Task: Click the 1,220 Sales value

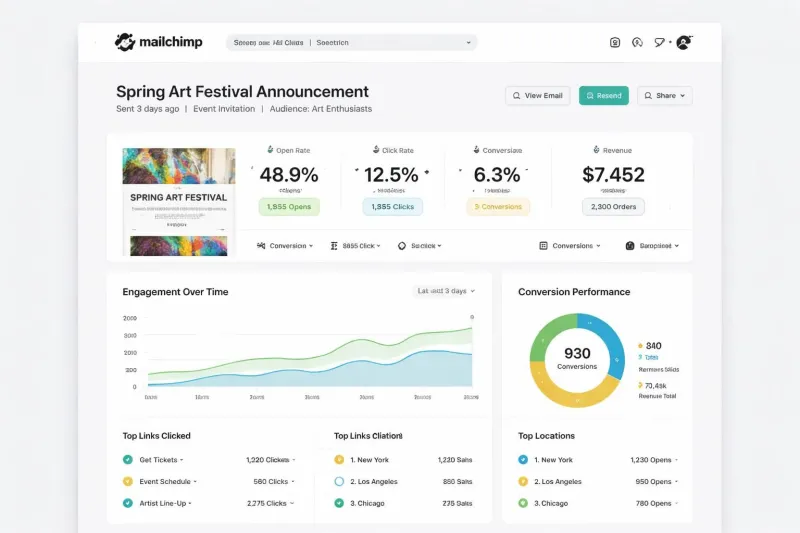Action: tap(455, 460)
